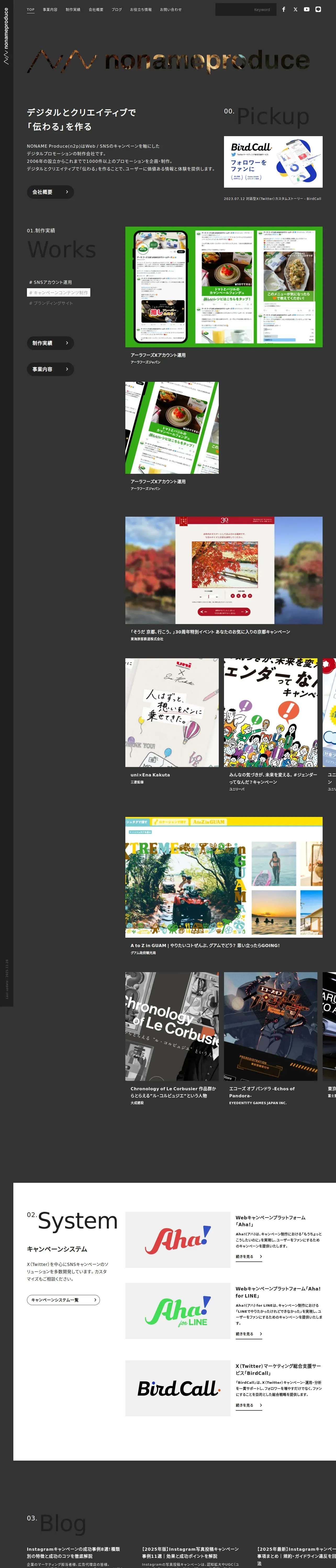Open the エコーズ オブ パンドラ work thumbnail
The height and width of the screenshot is (1568, 336).
271,1026
